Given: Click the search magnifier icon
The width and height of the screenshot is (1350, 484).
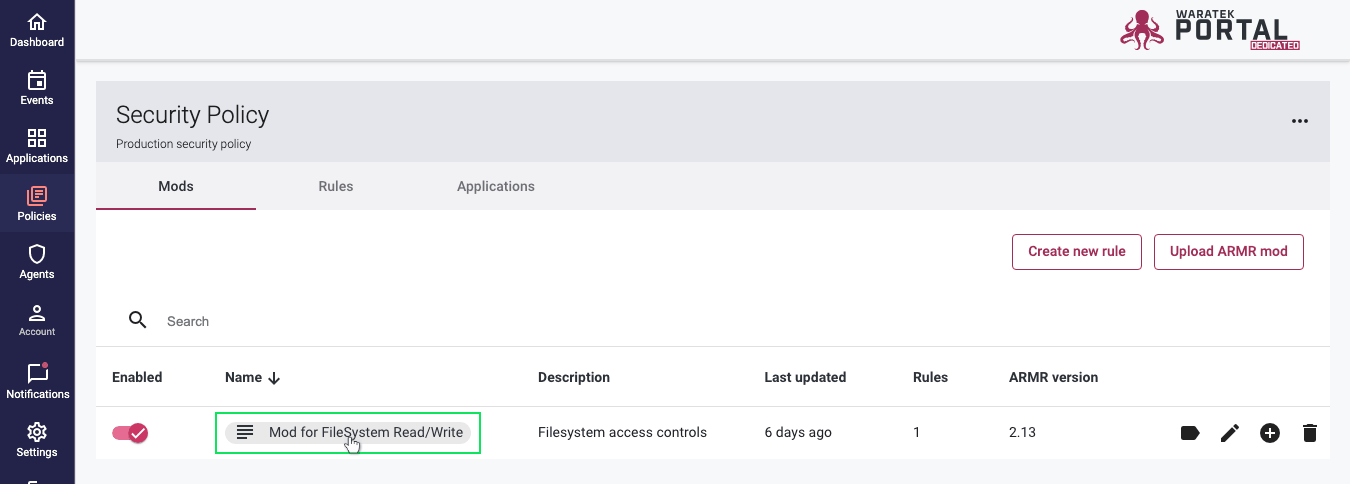Looking at the screenshot, I should pyautogui.click(x=138, y=320).
